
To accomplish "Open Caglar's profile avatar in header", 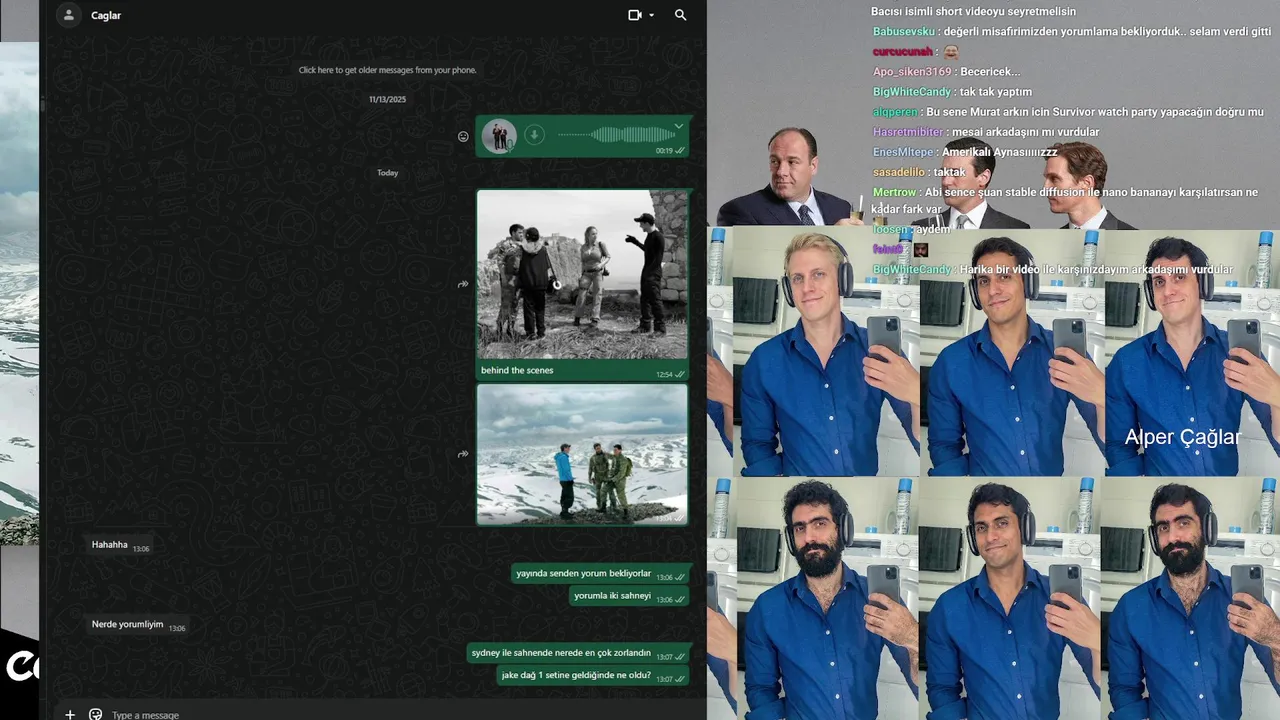I will (68, 15).
